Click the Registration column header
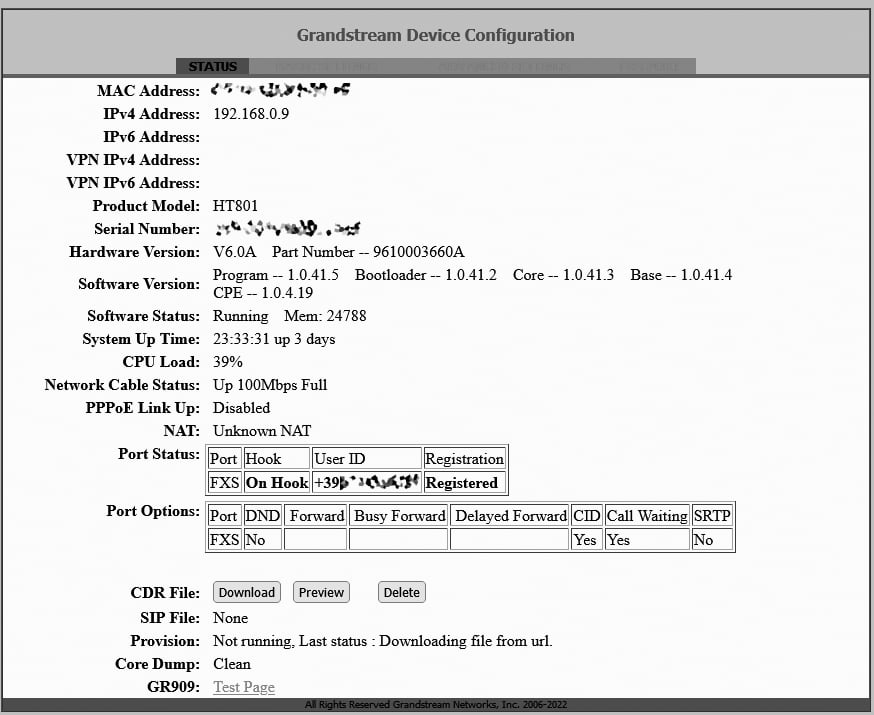The width and height of the screenshot is (874, 715). pyautogui.click(x=464, y=459)
